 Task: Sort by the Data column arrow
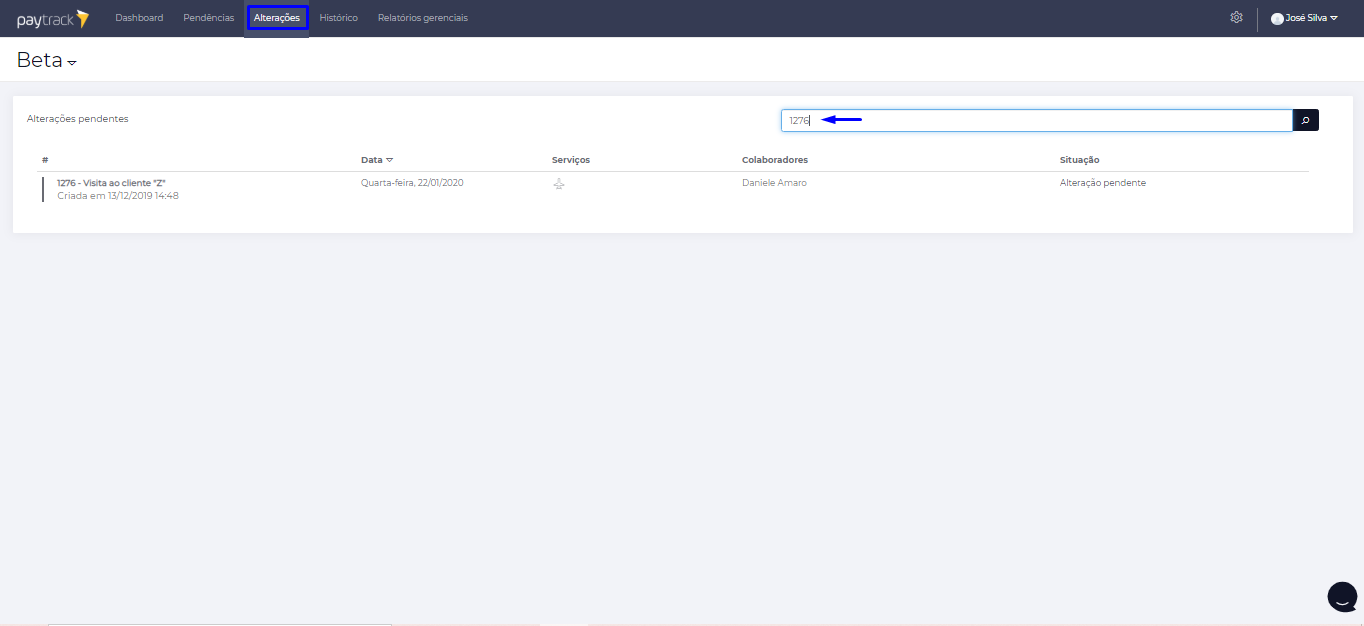point(390,160)
